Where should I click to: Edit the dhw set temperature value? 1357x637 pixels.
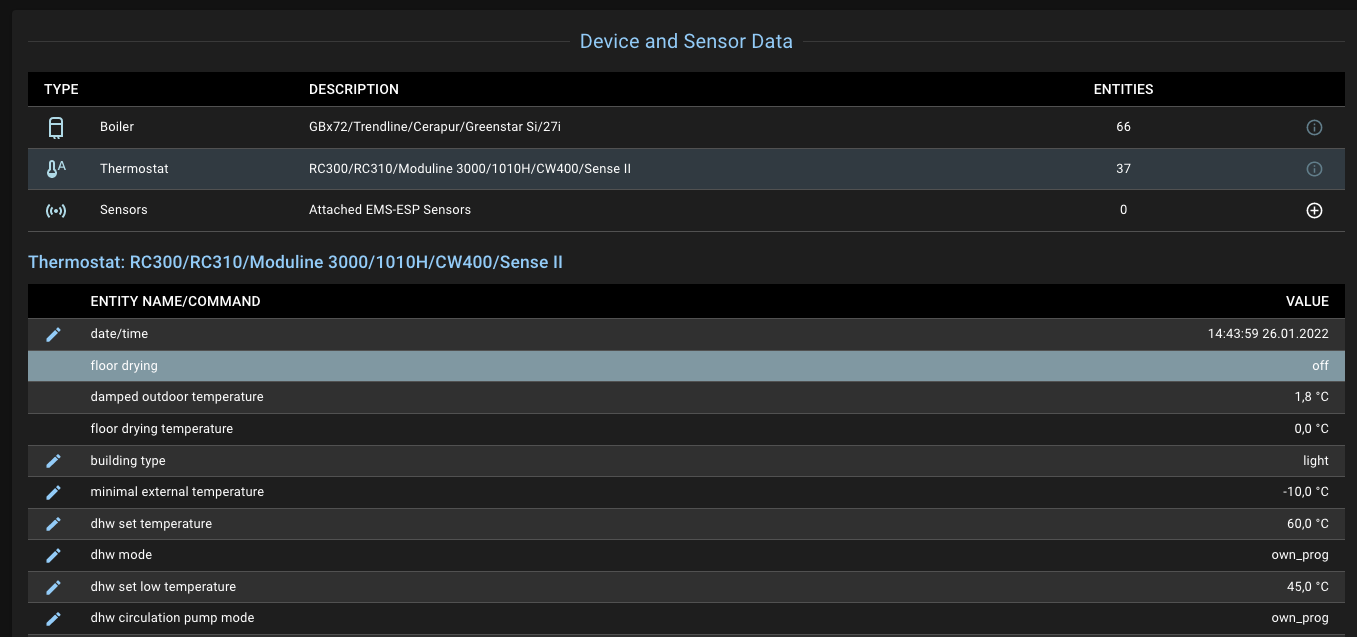click(53, 523)
